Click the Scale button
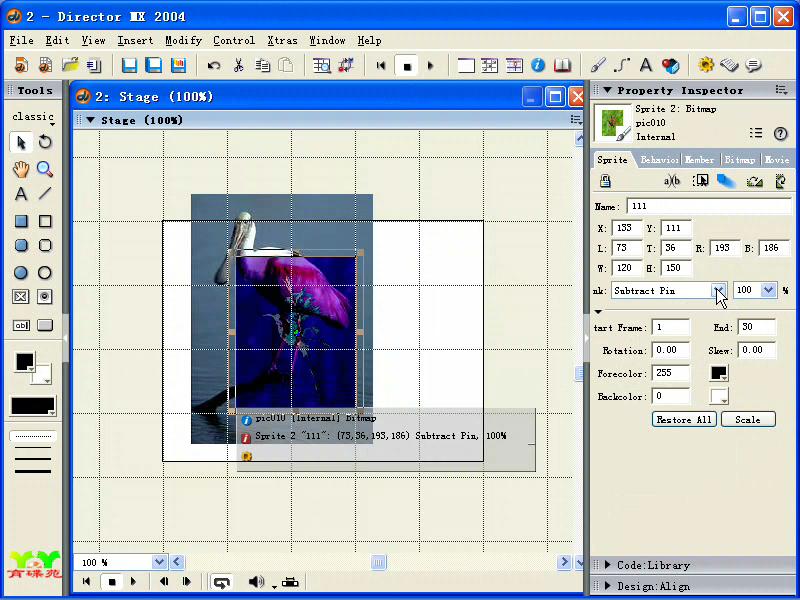 tap(748, 419)
